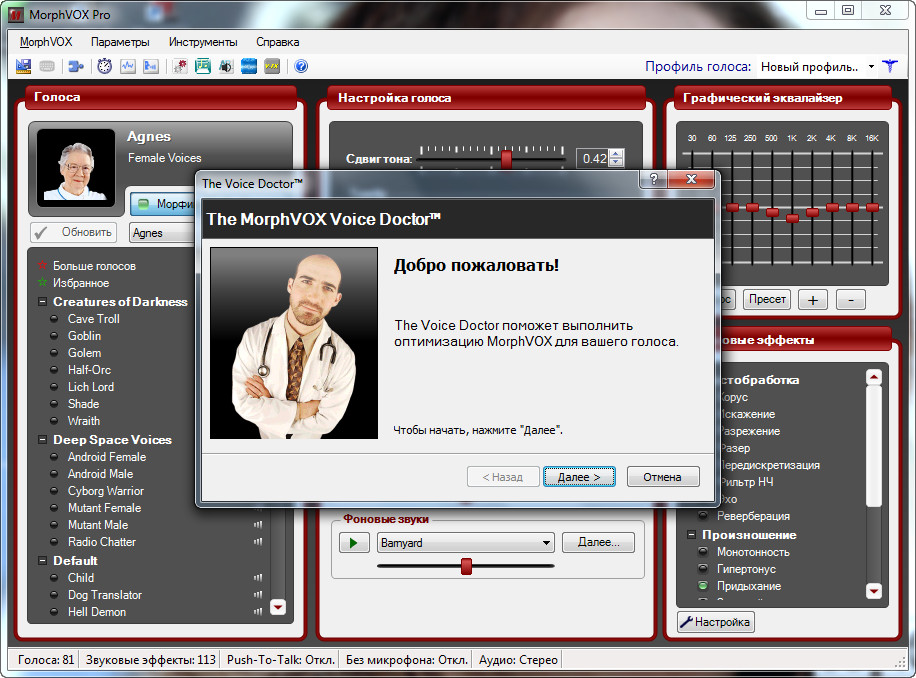Toggle the Гипертонус effect

[703, 569]
